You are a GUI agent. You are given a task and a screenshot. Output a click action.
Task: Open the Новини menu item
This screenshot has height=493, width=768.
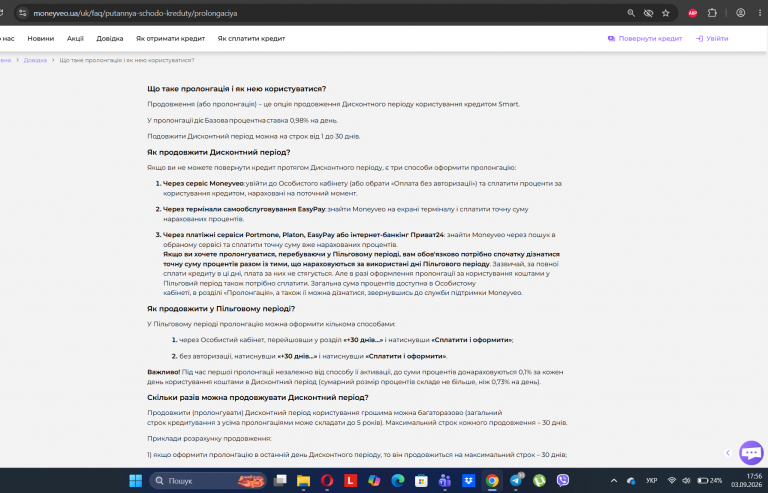click(41, 39)
